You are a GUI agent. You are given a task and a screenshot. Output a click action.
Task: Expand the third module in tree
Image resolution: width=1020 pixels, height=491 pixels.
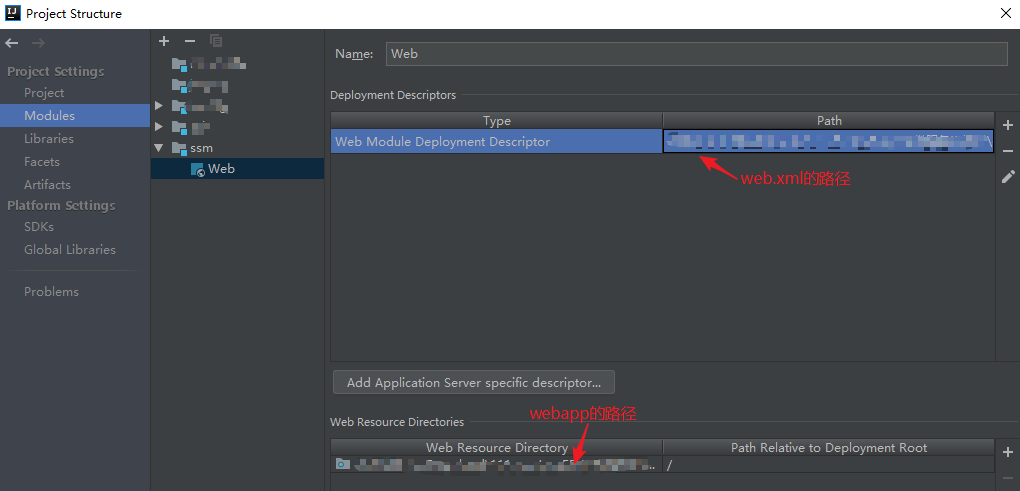point(159,105)
